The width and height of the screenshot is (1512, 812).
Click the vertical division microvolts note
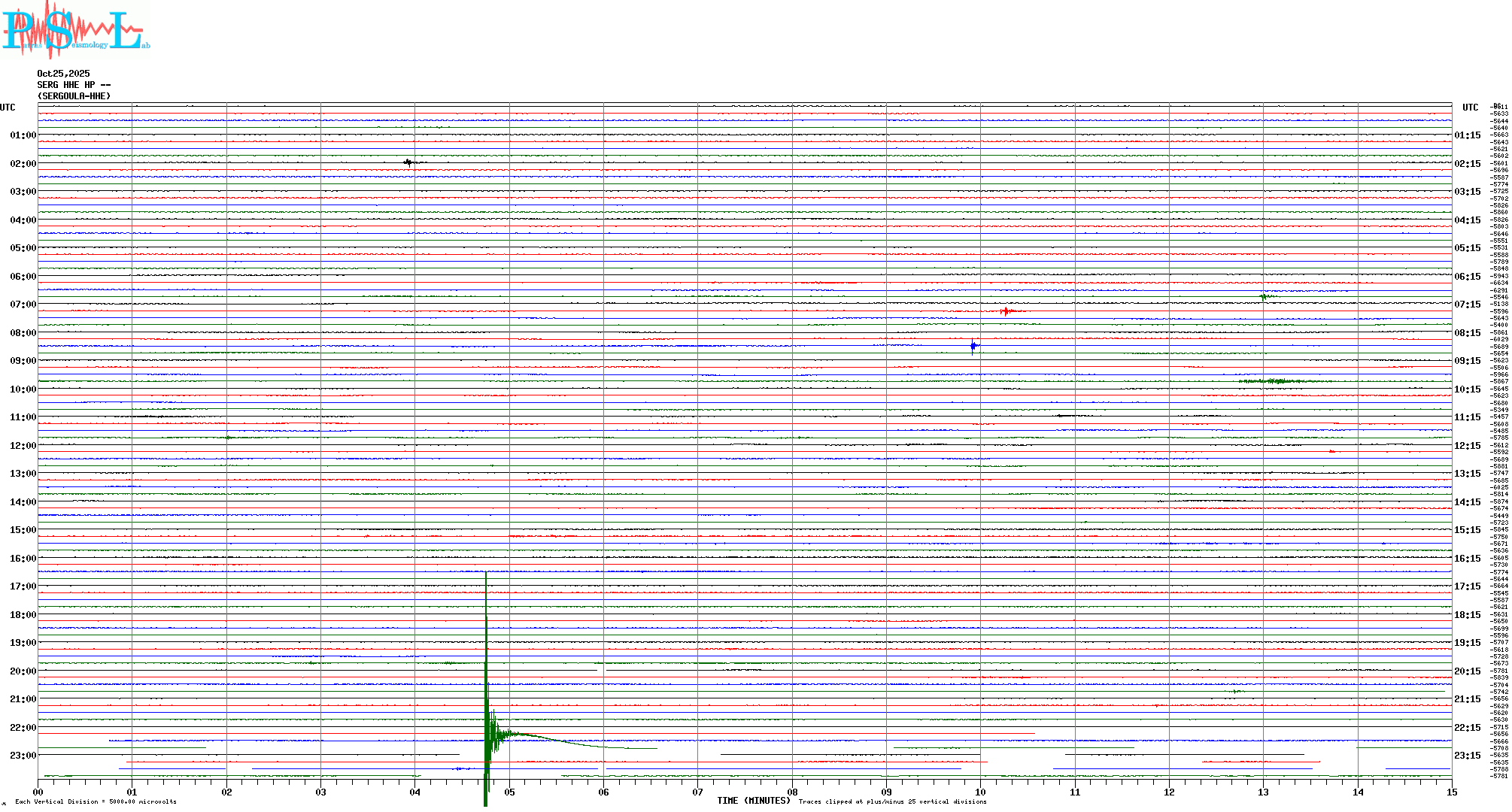click(96, 801)
